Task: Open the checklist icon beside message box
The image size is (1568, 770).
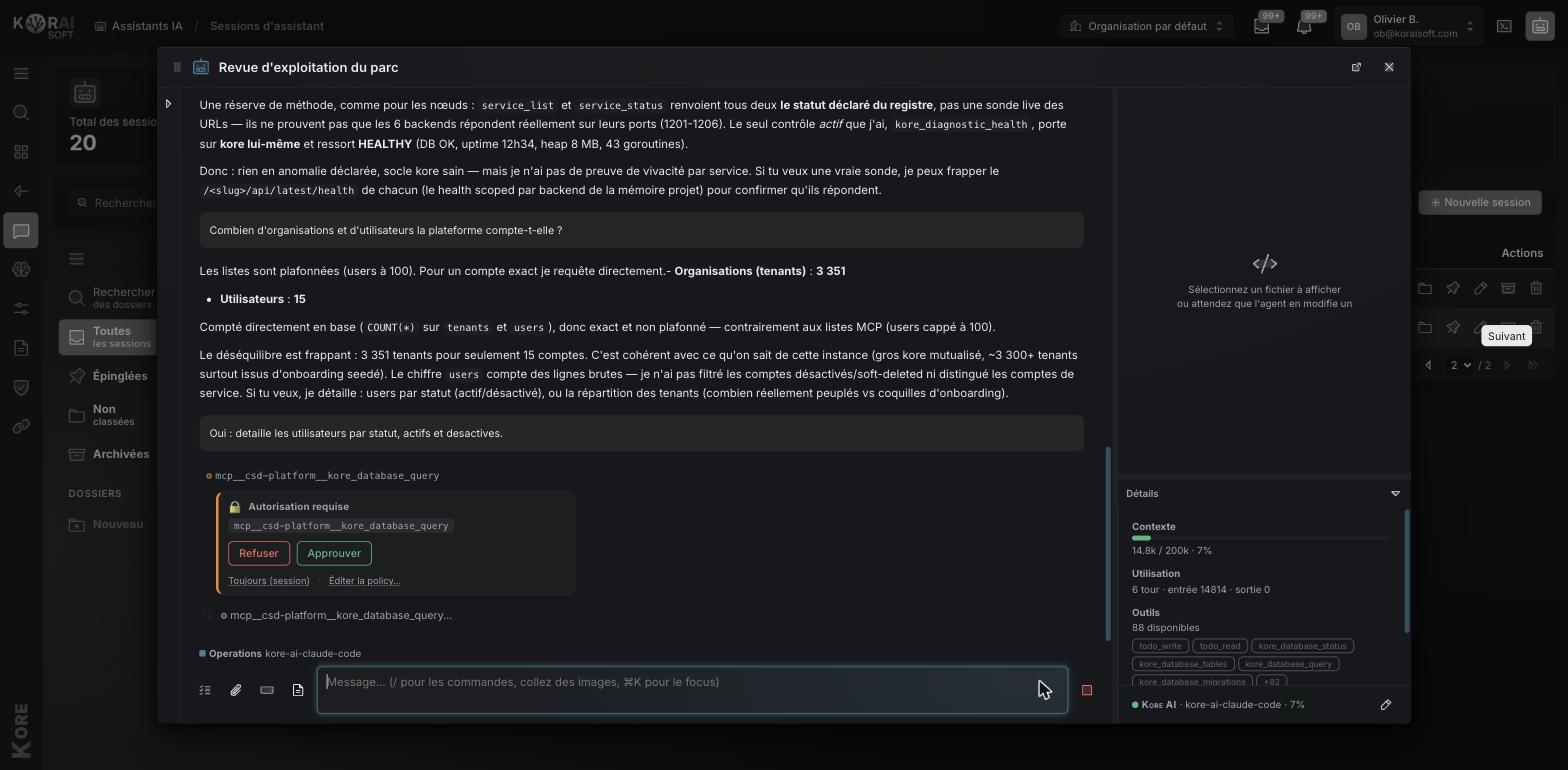Action: pyautogui.click(x=205, y=690)
